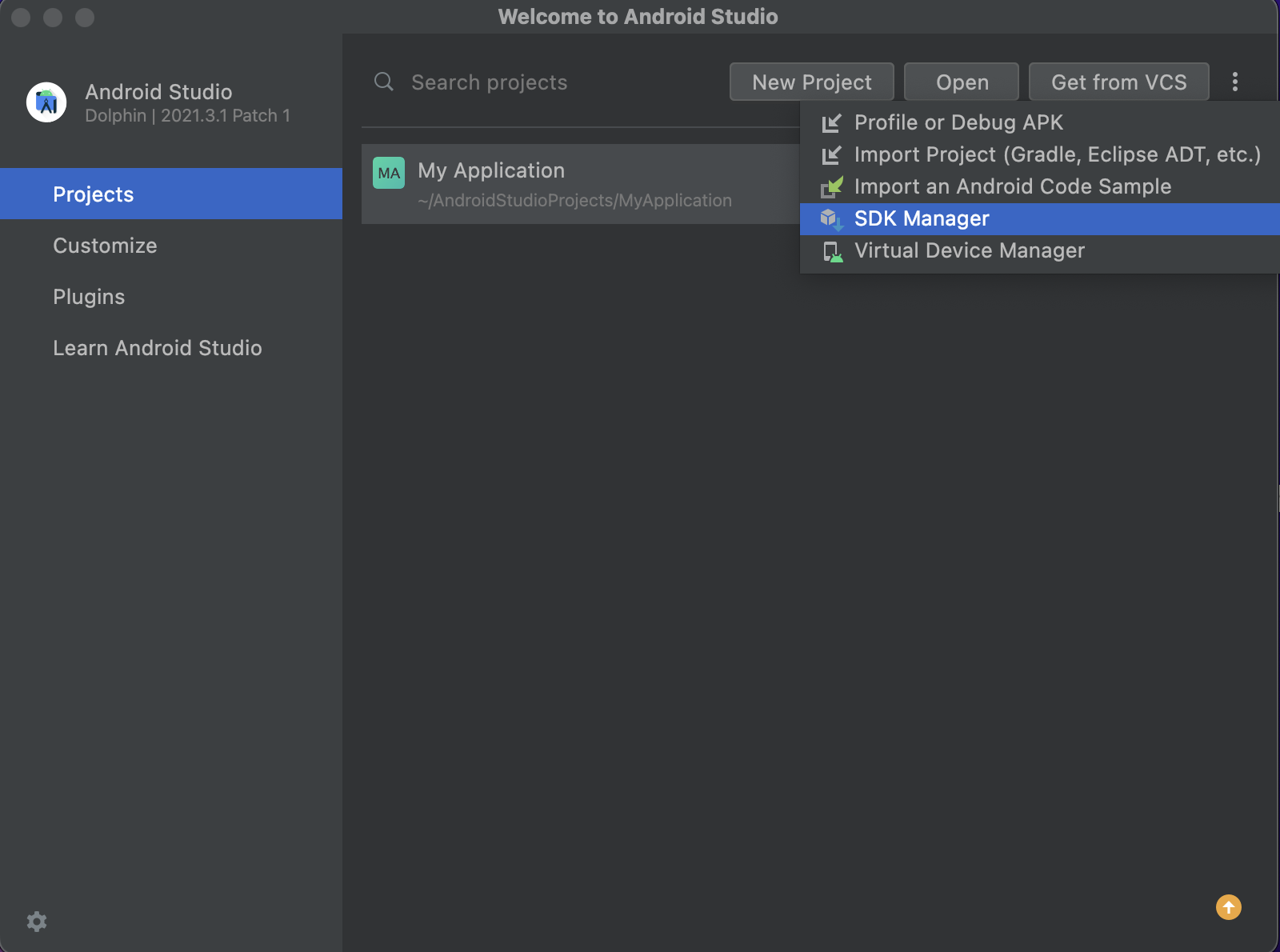Viewport: 1280px width, 952px height.
Task: Close the window with the first title bar button
Action: [21, 17]
